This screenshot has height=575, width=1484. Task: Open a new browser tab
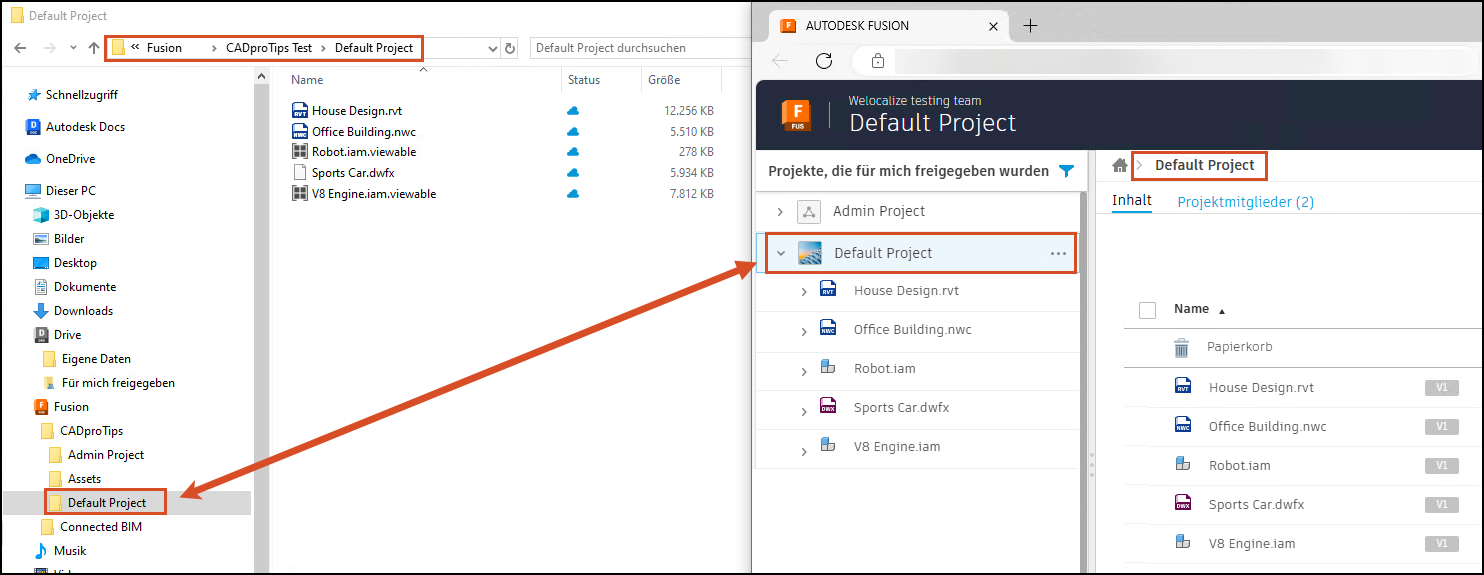1030,26
